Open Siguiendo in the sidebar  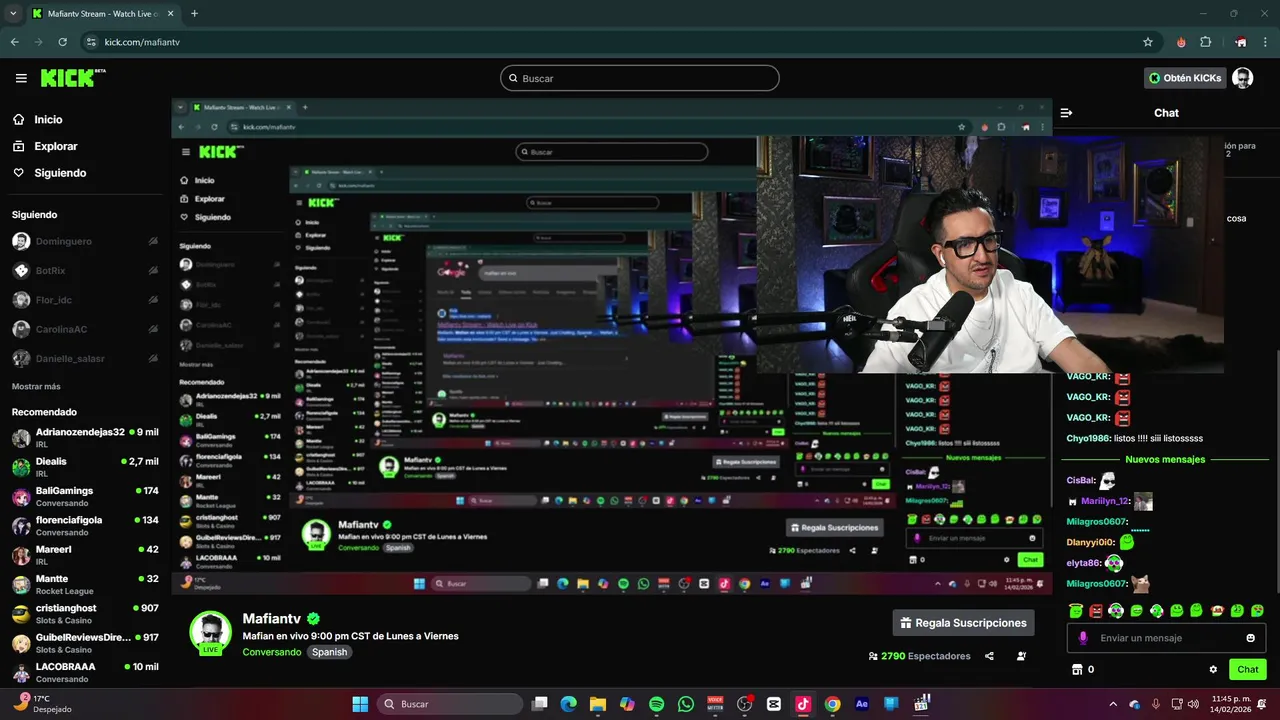(60, 173)
